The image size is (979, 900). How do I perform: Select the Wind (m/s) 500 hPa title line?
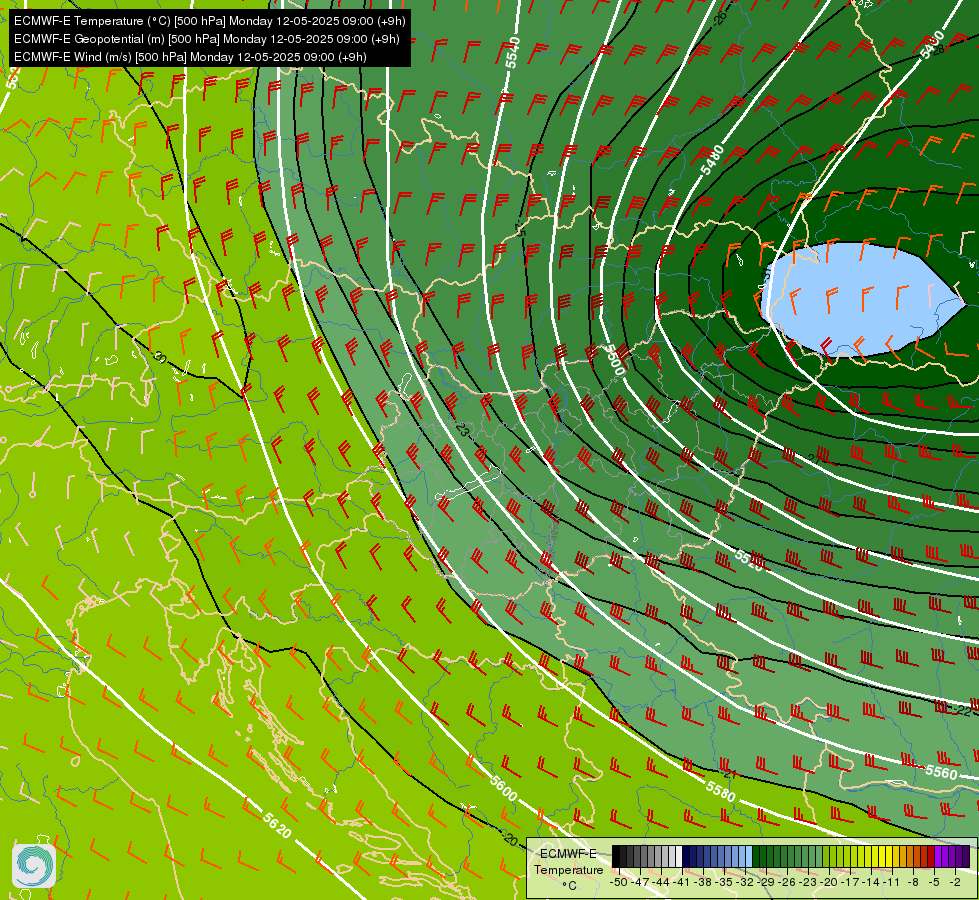(190, 57)
